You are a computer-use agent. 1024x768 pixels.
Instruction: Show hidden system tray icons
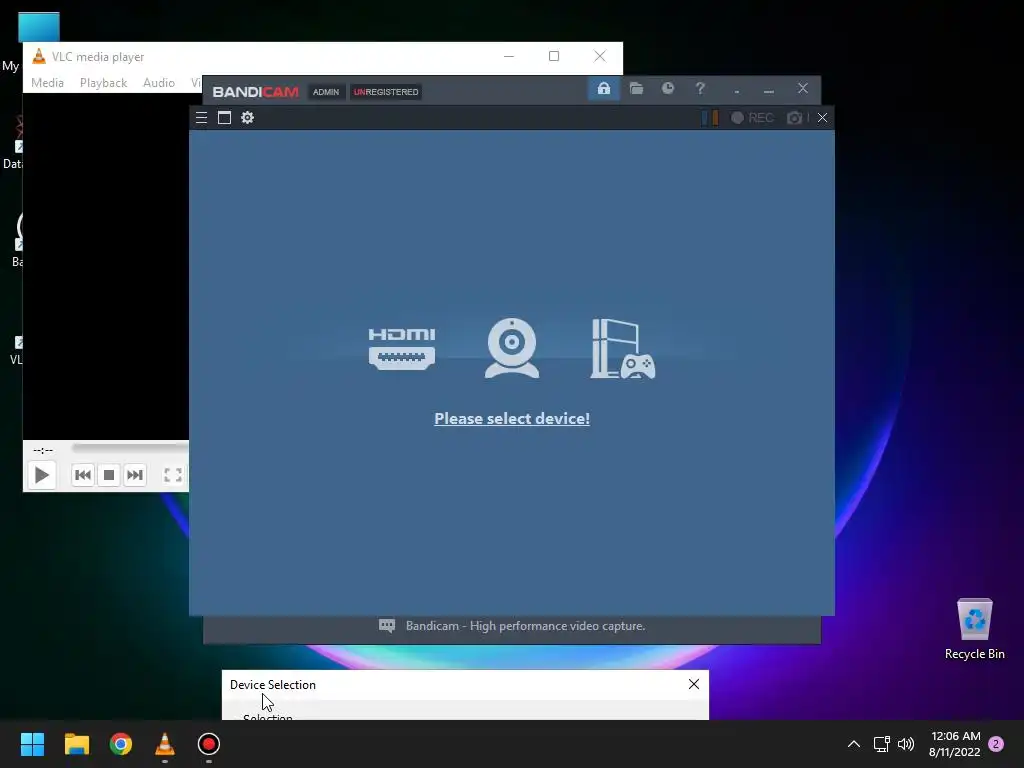point(854,744)
